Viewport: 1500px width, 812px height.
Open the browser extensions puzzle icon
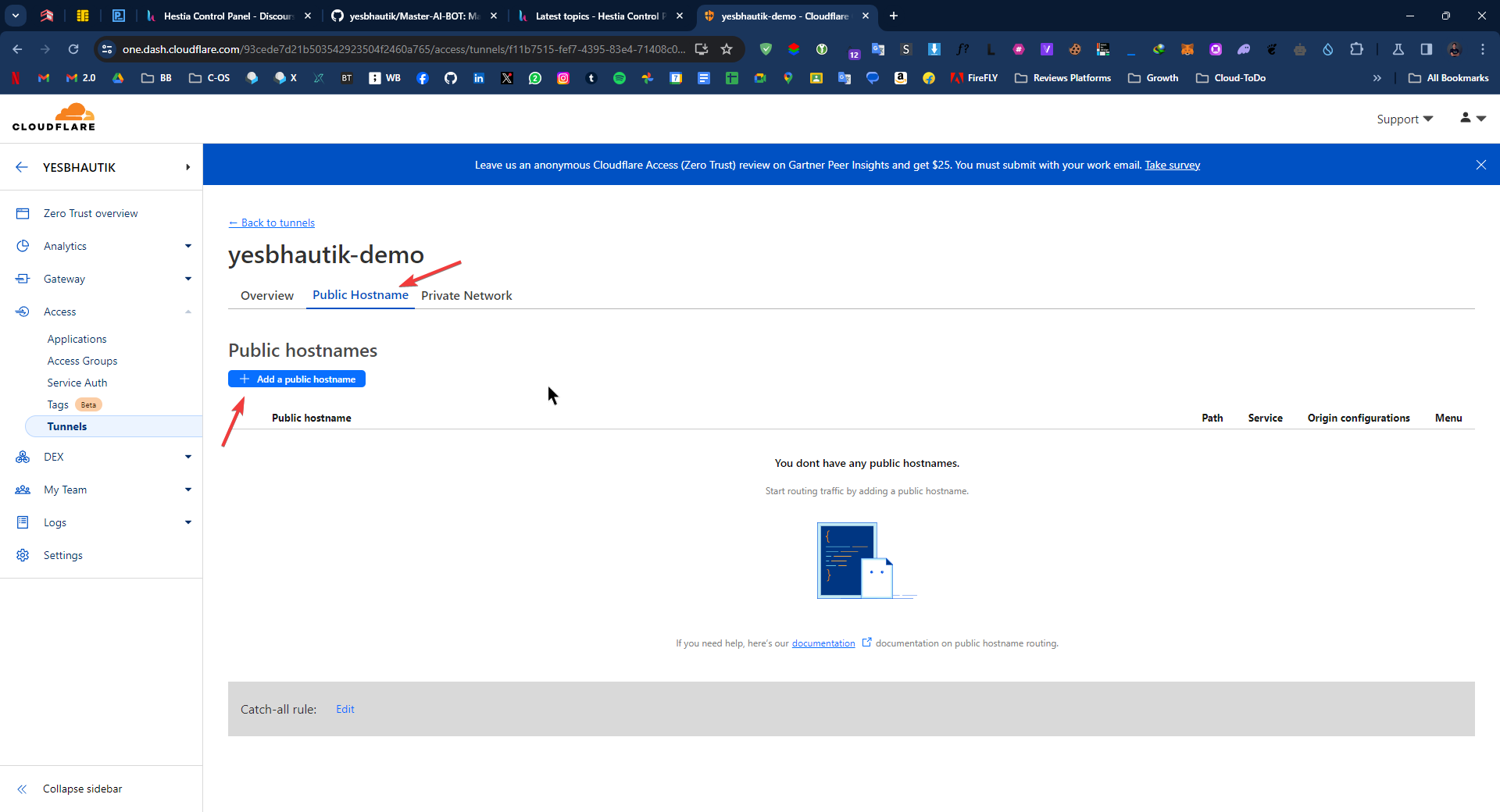tap(1357, 49)
